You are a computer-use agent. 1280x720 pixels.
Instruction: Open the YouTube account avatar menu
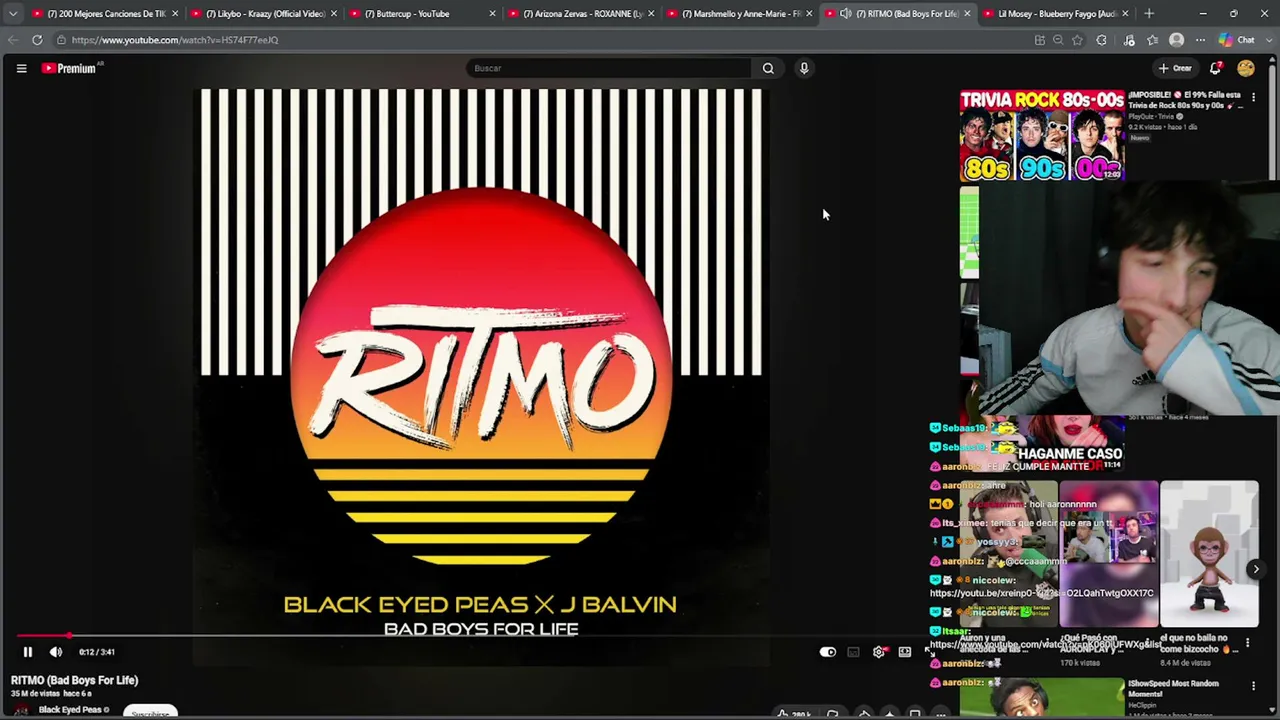pos(1246,68)
